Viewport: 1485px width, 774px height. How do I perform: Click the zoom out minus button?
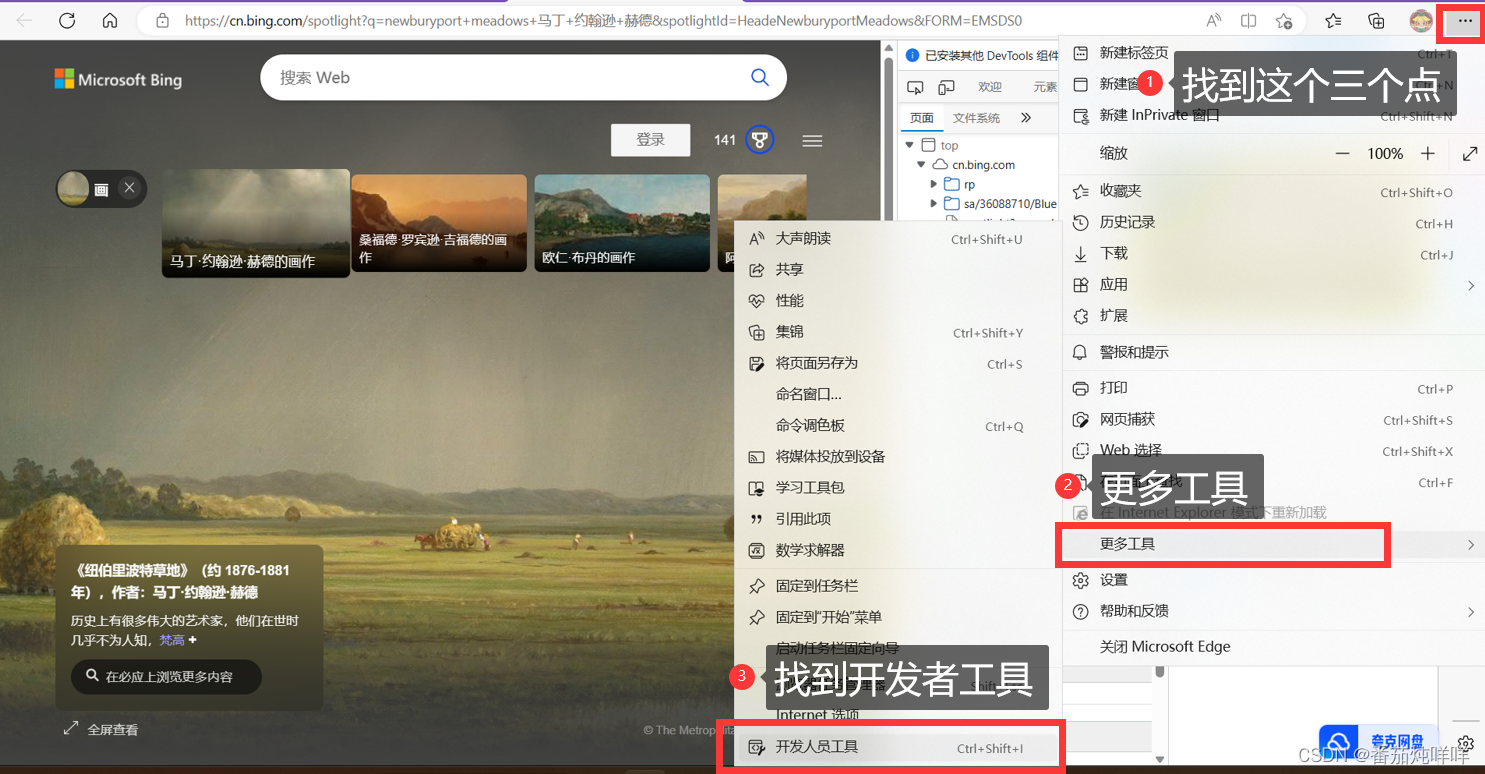click(1343, 153)
